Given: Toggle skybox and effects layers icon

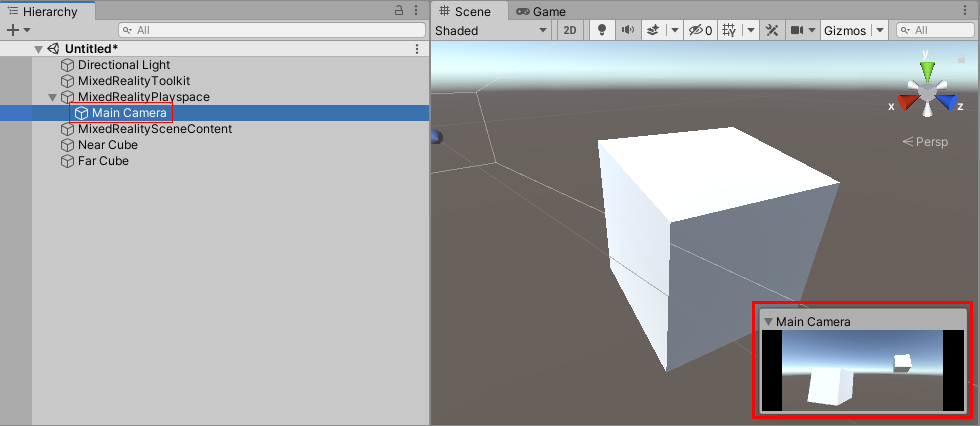Looking at the screenshot, I should [x=653, y=30].
